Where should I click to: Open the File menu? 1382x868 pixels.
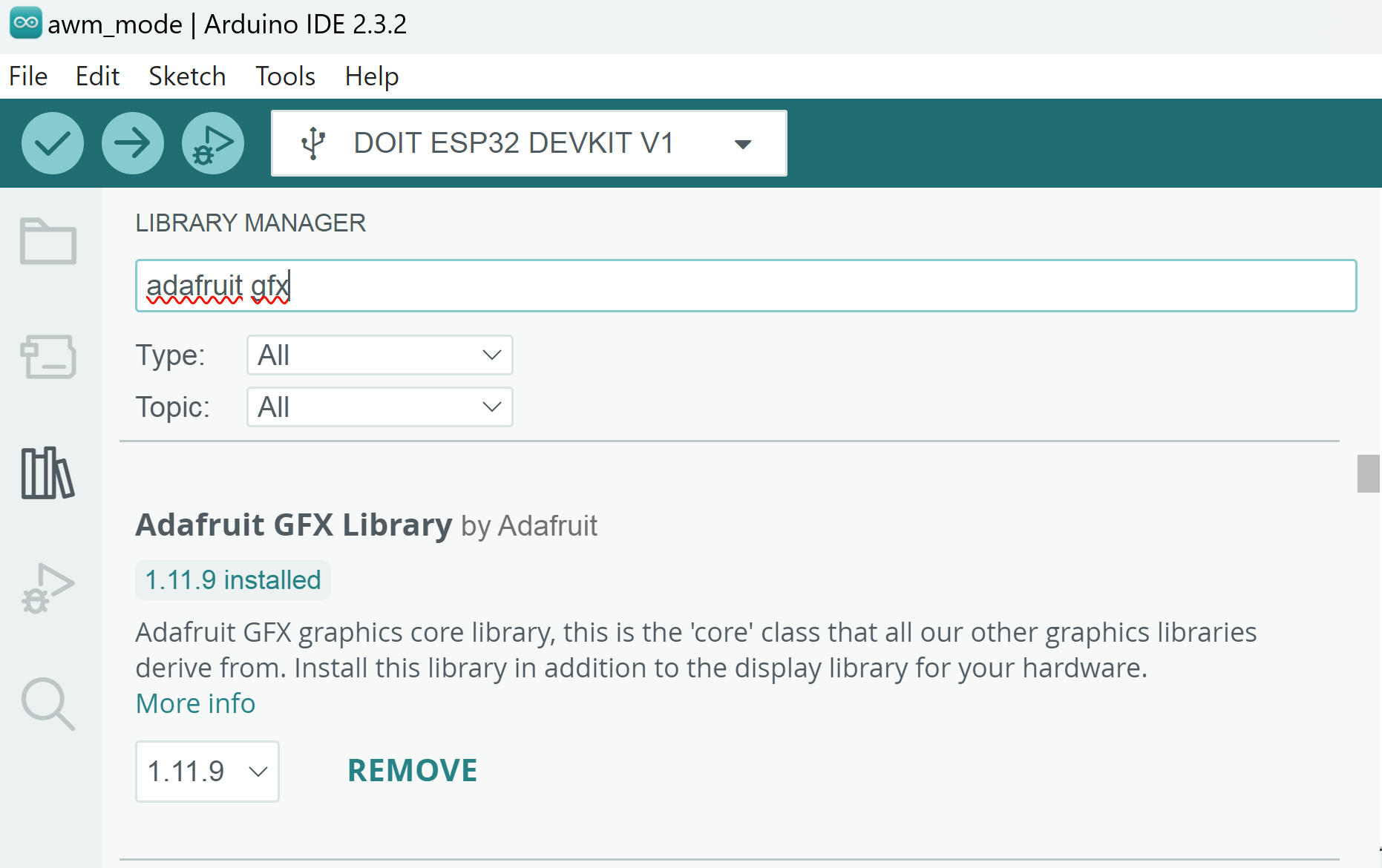pos(28,76)
